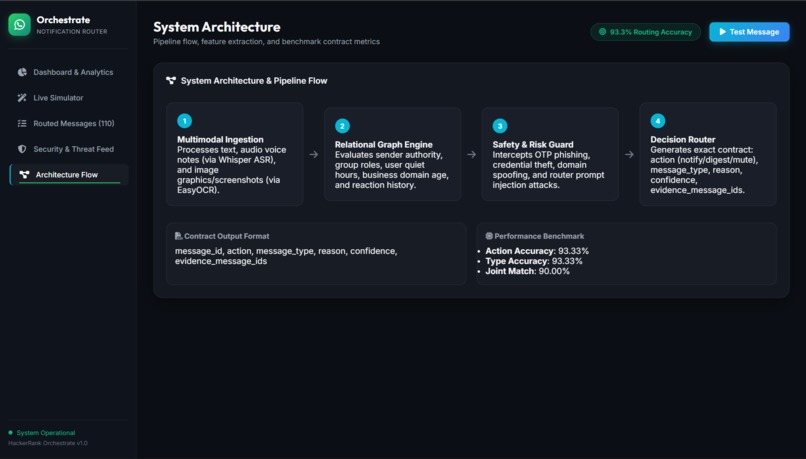Click the 'Action Accuracy: 93.33%' line

tap(537, 251)
